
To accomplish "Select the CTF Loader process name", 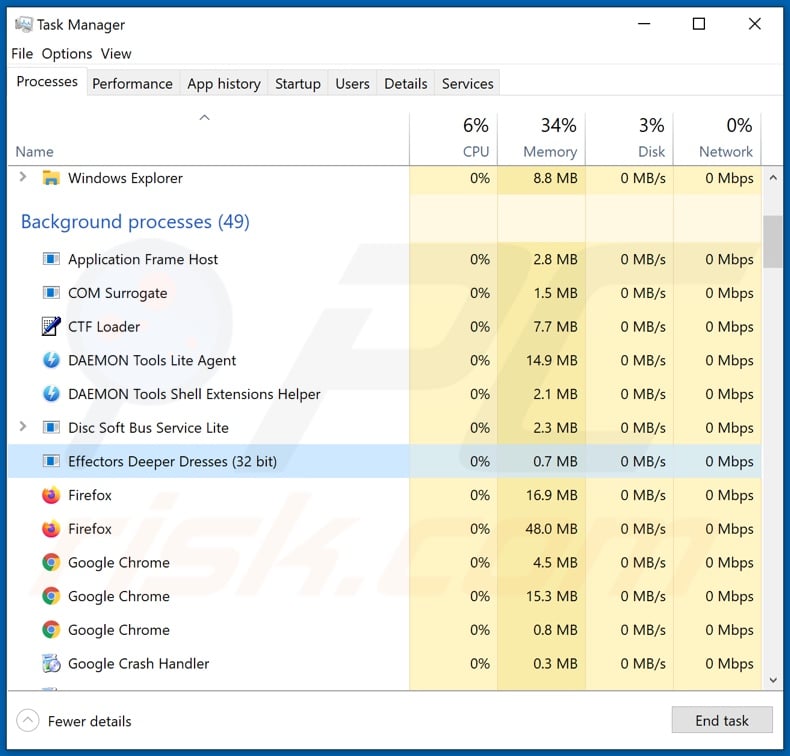I will tap(104, 326).
